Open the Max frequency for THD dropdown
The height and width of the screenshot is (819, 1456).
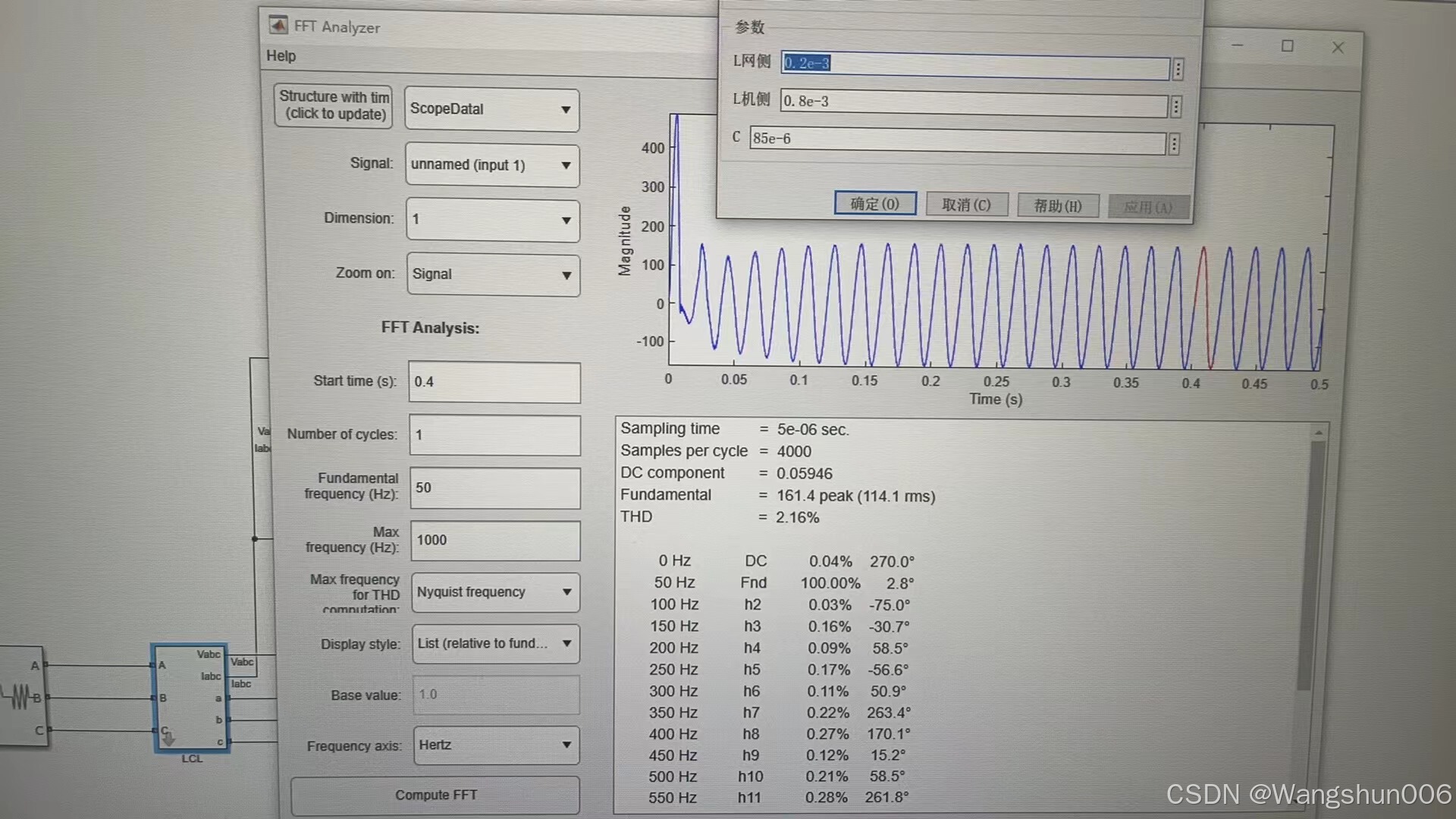tap(495, 592)
